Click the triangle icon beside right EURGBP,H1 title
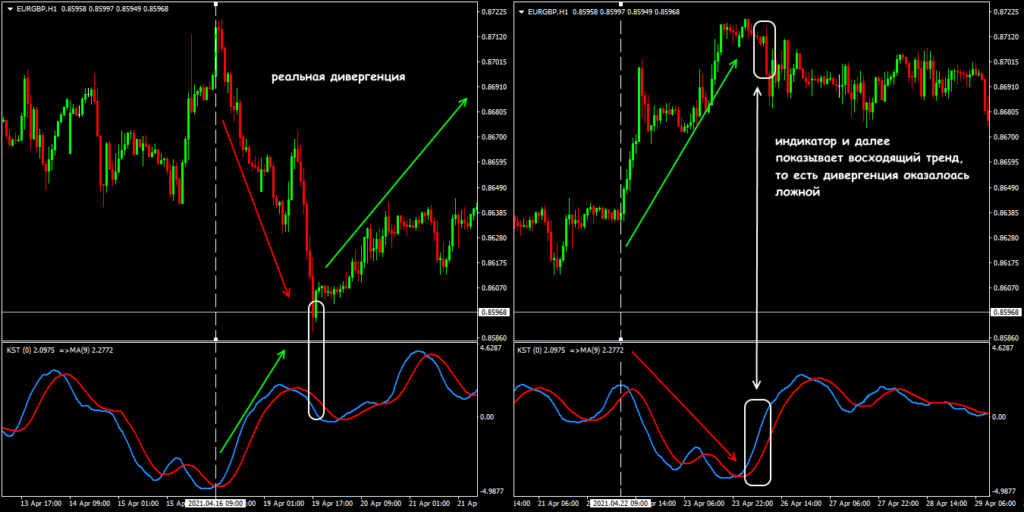The width and height of the screenshot is (1024, 512). click(x=519, y=12)
